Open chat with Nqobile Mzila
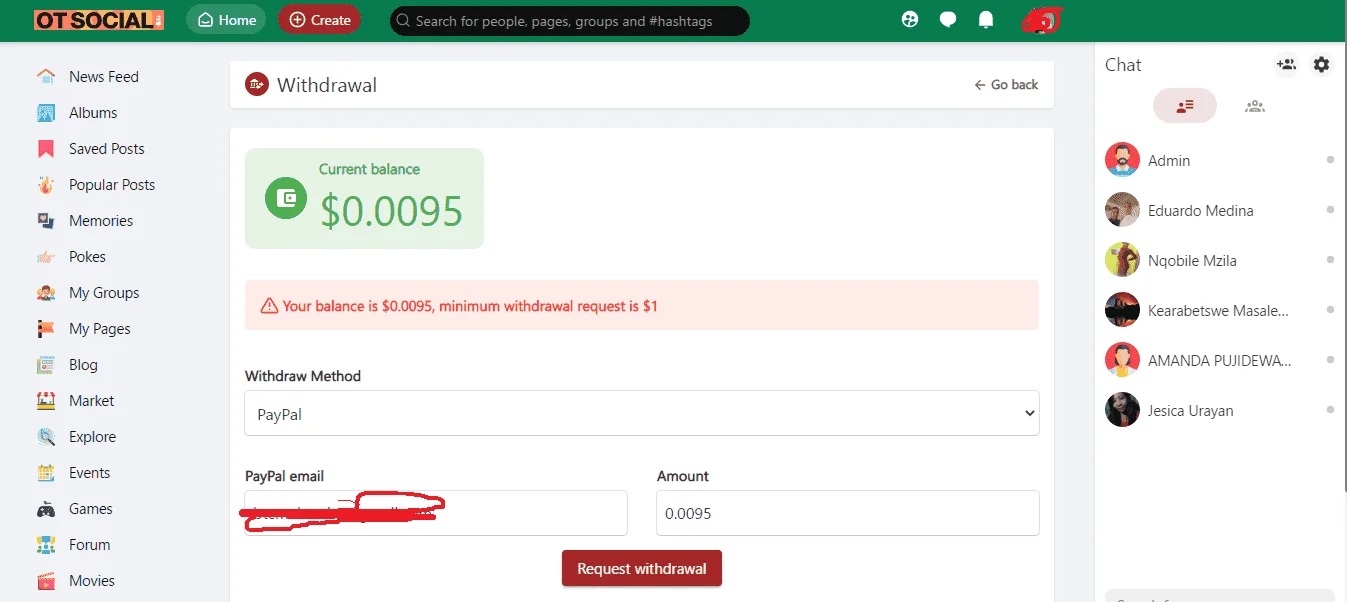The height and width of the screenshot is (602, 1348). tap(1220, 260)
